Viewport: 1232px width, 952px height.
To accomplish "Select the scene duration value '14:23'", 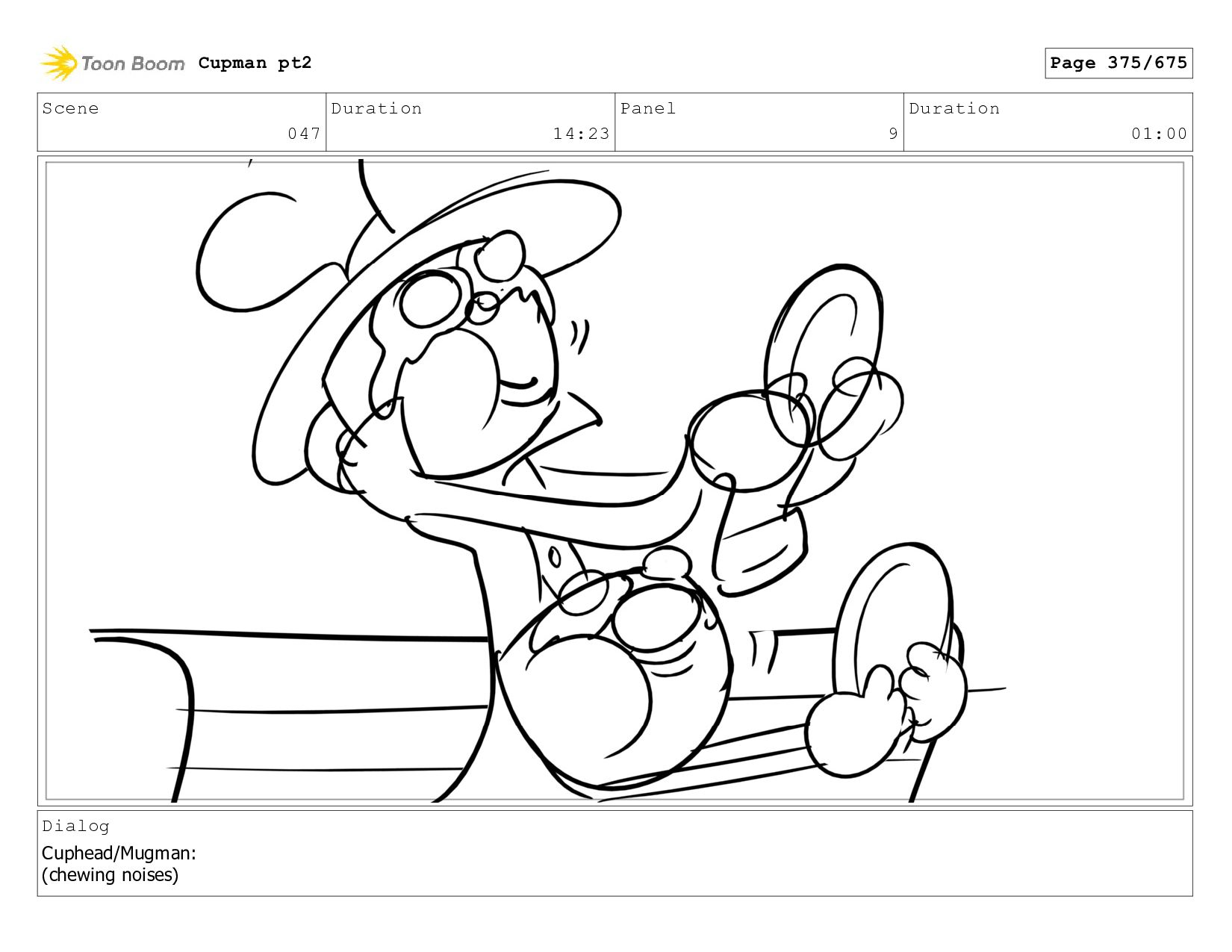I will (x=581, y=134).
